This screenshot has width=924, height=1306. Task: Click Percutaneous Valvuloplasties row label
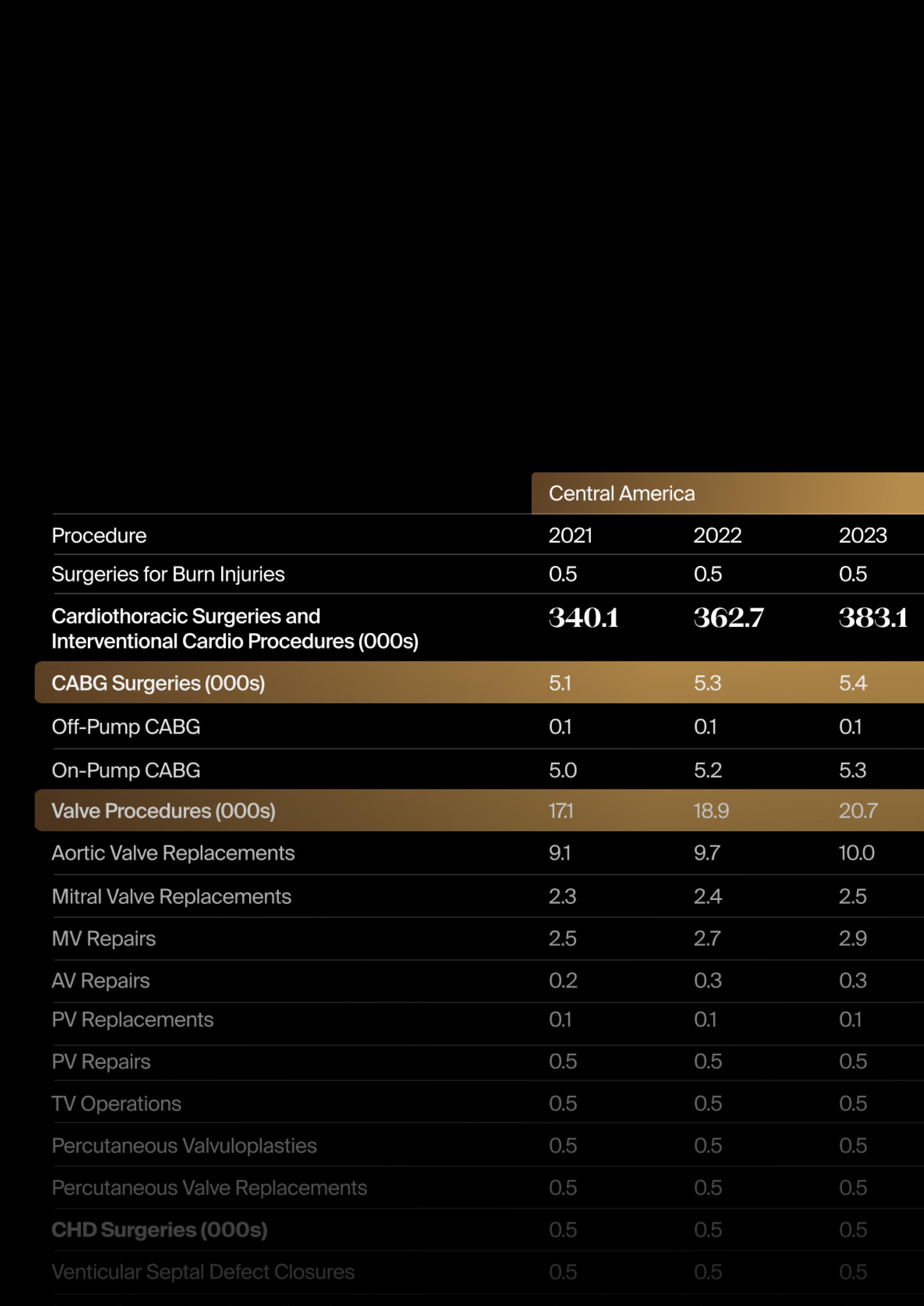click(184, 1145)
